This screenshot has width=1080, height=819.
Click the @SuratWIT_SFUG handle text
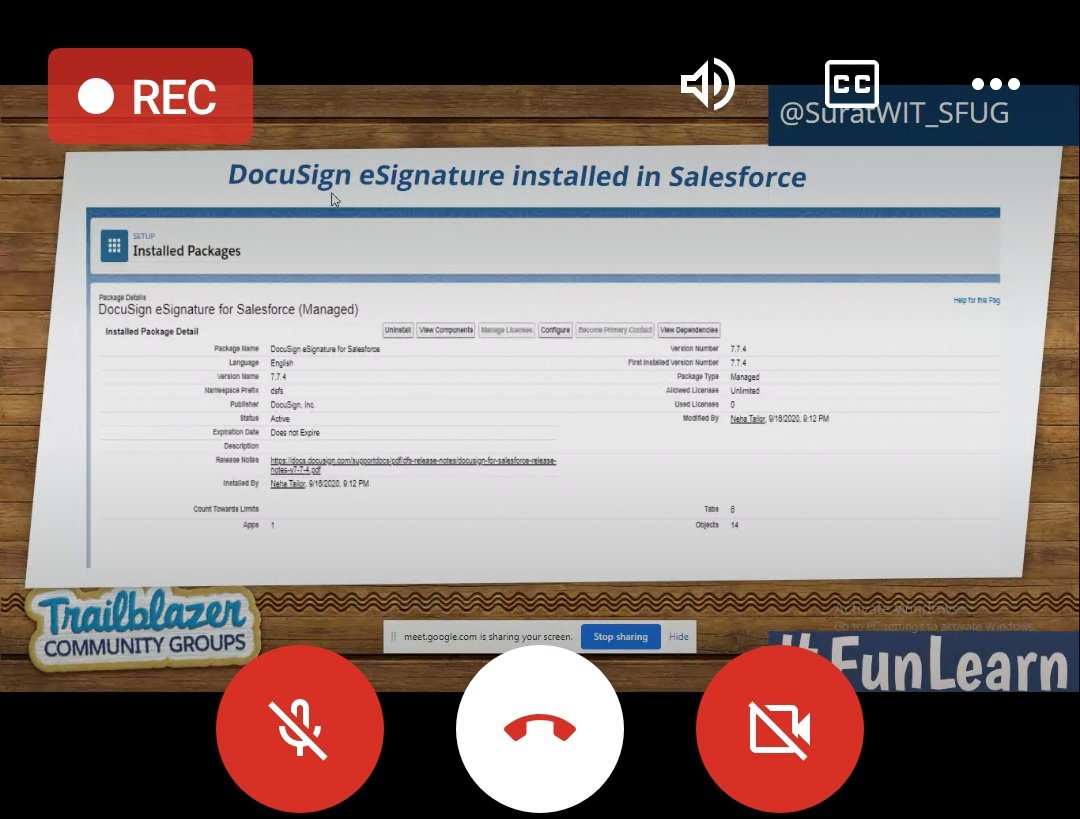[894, 113]
